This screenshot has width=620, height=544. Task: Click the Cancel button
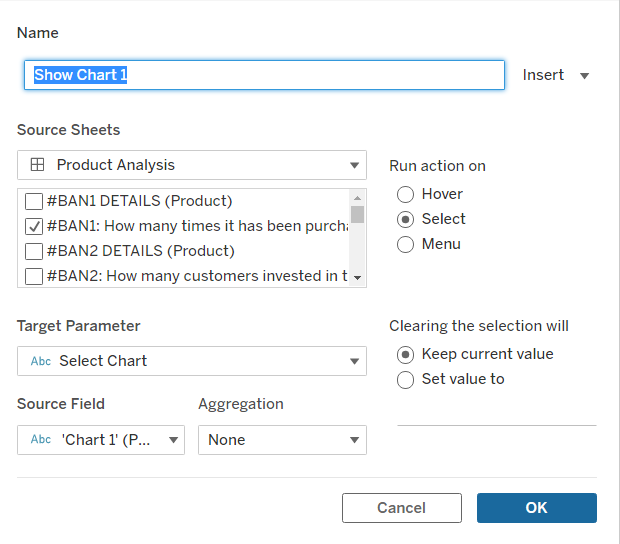pos(401,508)
